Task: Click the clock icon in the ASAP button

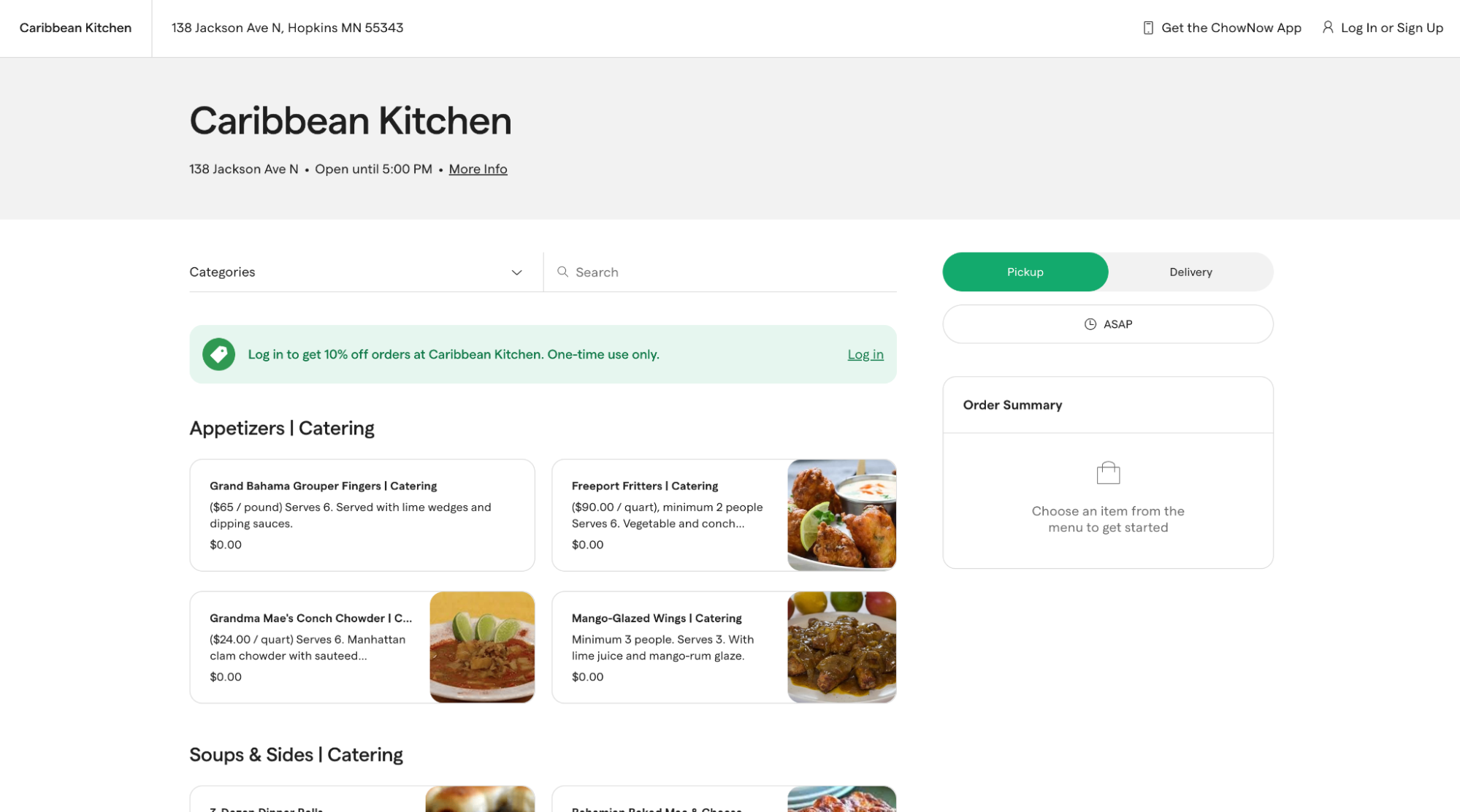Action: coord(1090,324)
